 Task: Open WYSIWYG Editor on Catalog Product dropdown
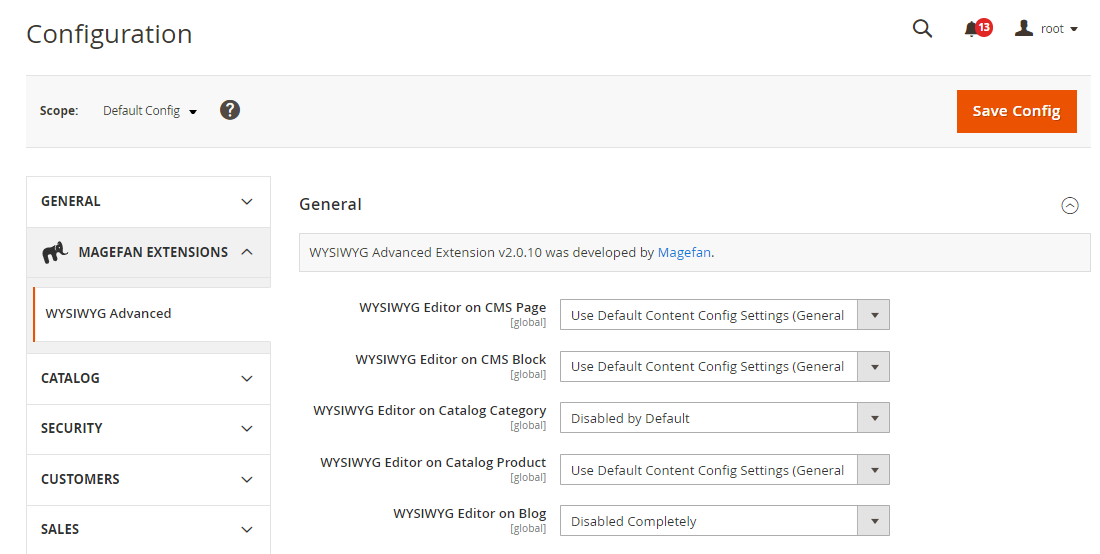coord(725,470)
